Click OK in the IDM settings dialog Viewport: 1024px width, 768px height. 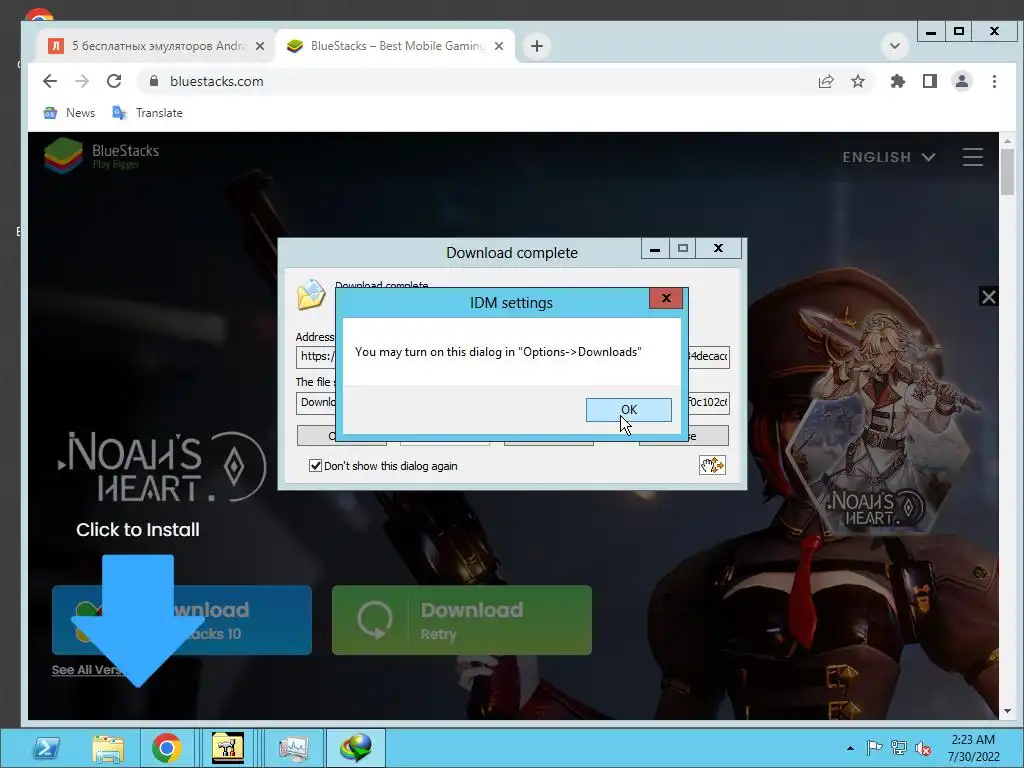coord(628,409)
